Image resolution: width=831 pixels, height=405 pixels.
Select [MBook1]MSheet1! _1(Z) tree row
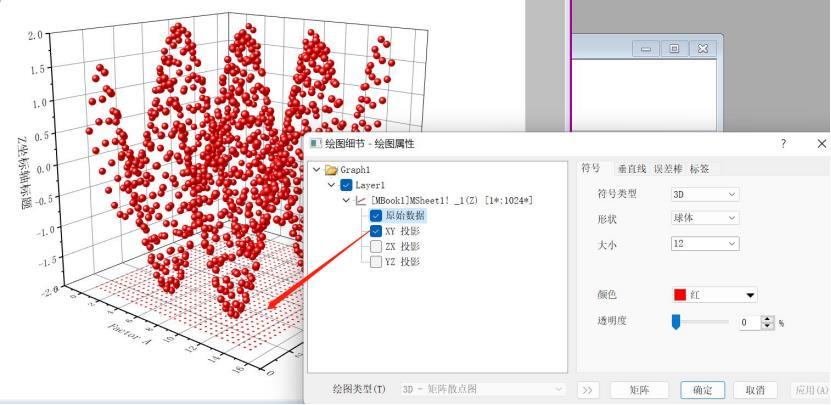pos(452,200)
